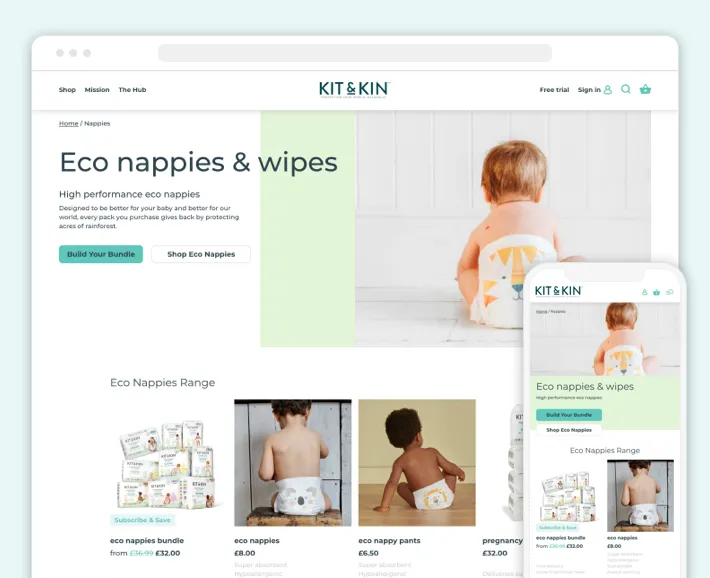Tap the mobile Build Your Bundle button
This screenshot has height=578, width=710.
tap(569, 415)
